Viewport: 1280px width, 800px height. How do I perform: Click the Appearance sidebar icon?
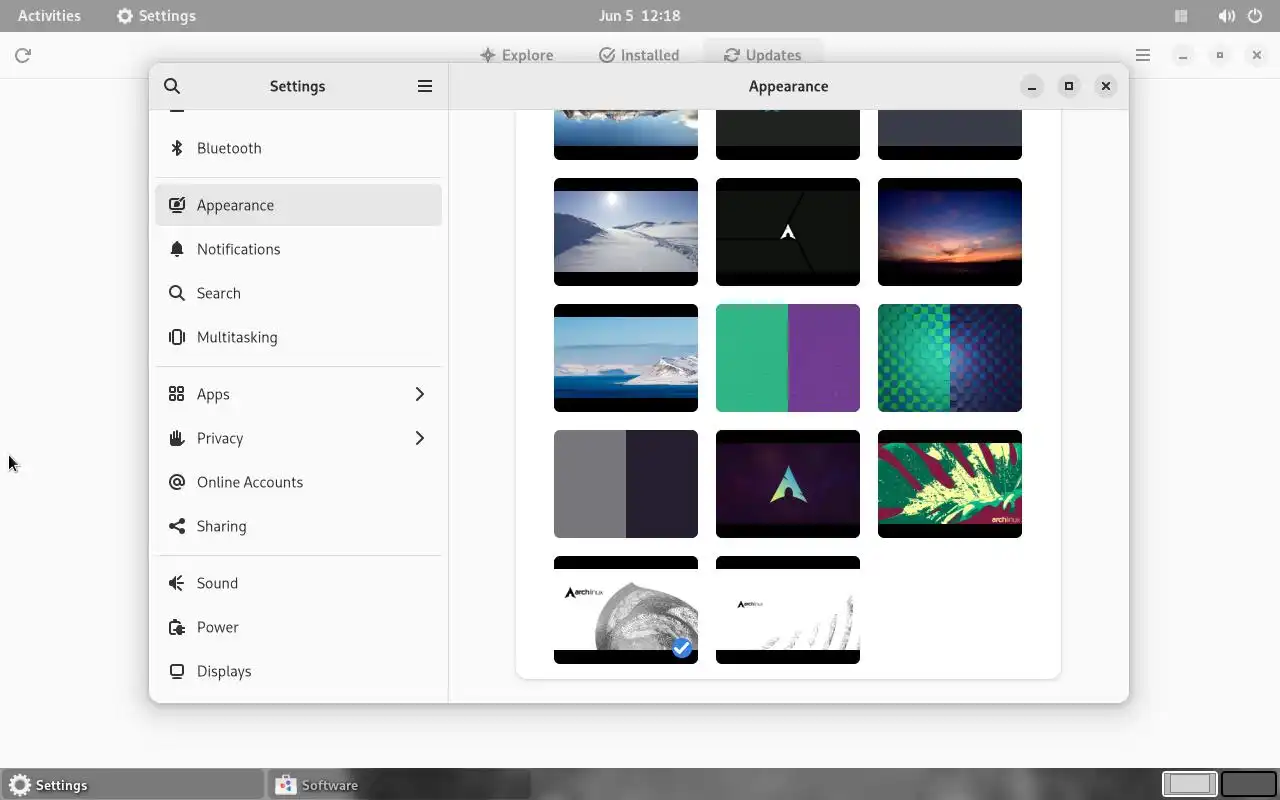[x=177, y=205]
